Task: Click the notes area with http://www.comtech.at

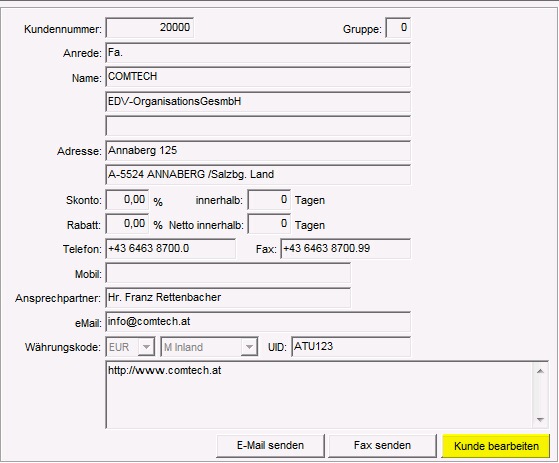Action: click(x=319, y=395)
